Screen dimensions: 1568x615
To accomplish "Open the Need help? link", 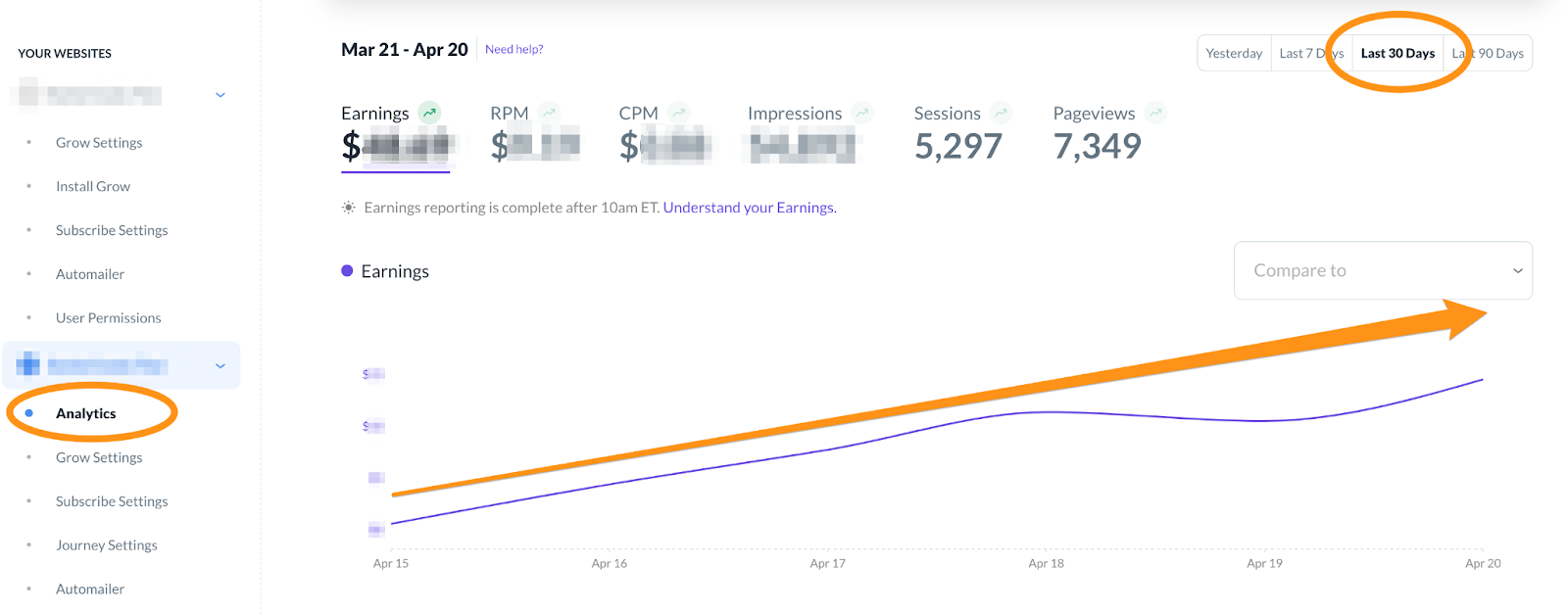I will pos(514,49).
